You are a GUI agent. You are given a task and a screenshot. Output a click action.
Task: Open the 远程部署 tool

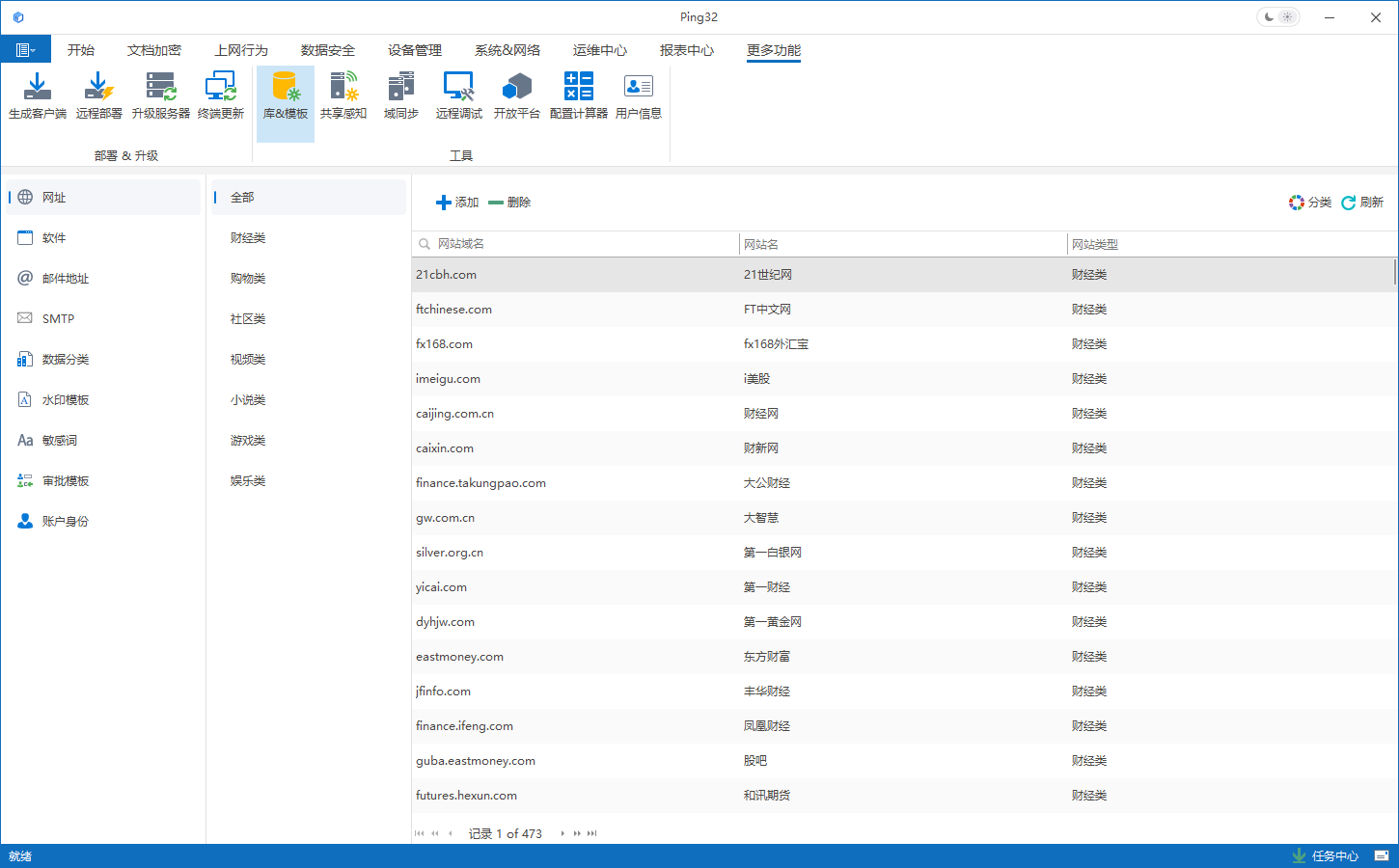(x=98, y=95)
